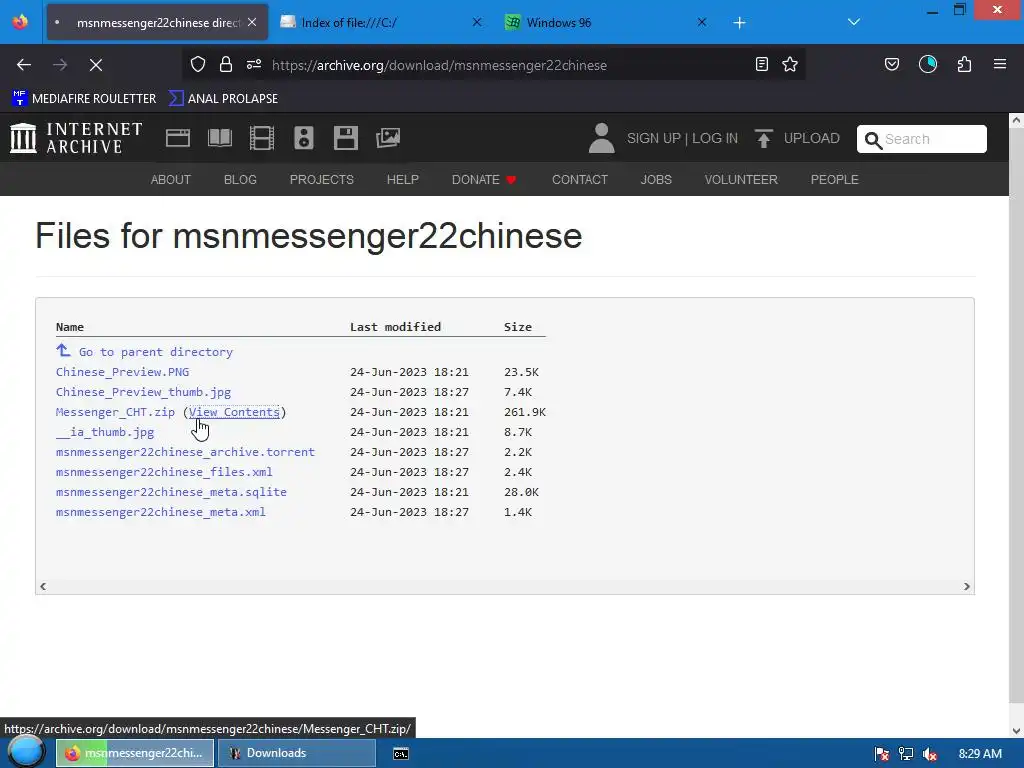Click the Go to parent directory arrow icon
This screenshot has height=768, width=1024.
point(63,351)
